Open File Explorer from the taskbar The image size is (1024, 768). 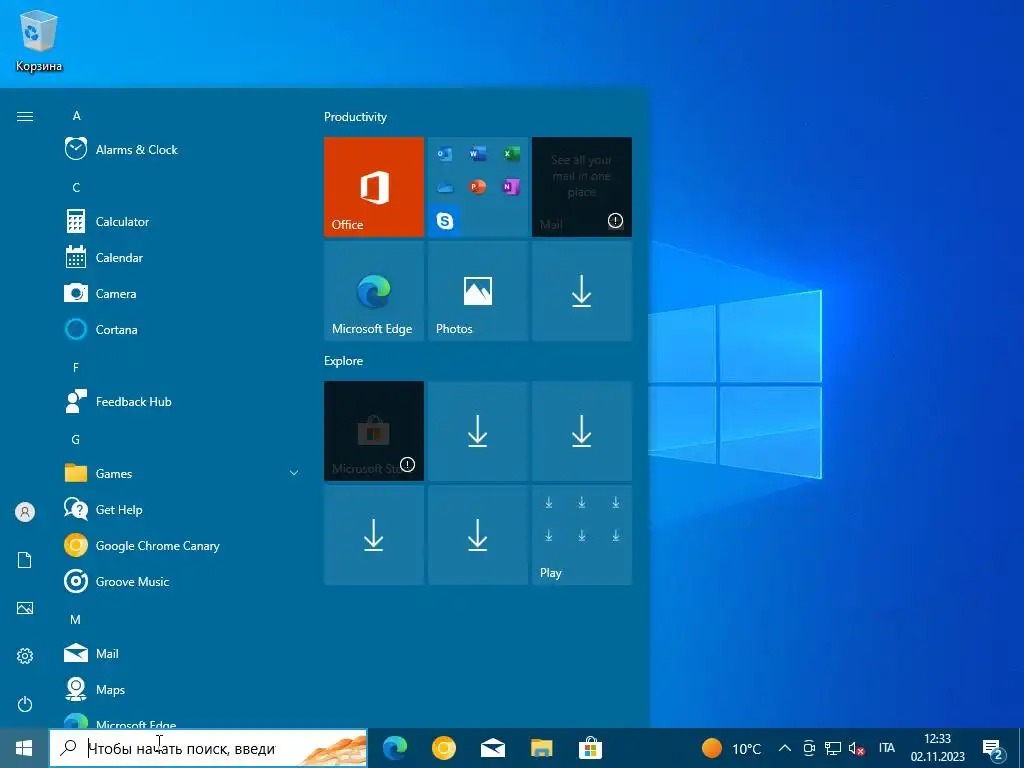pos(541,748)
